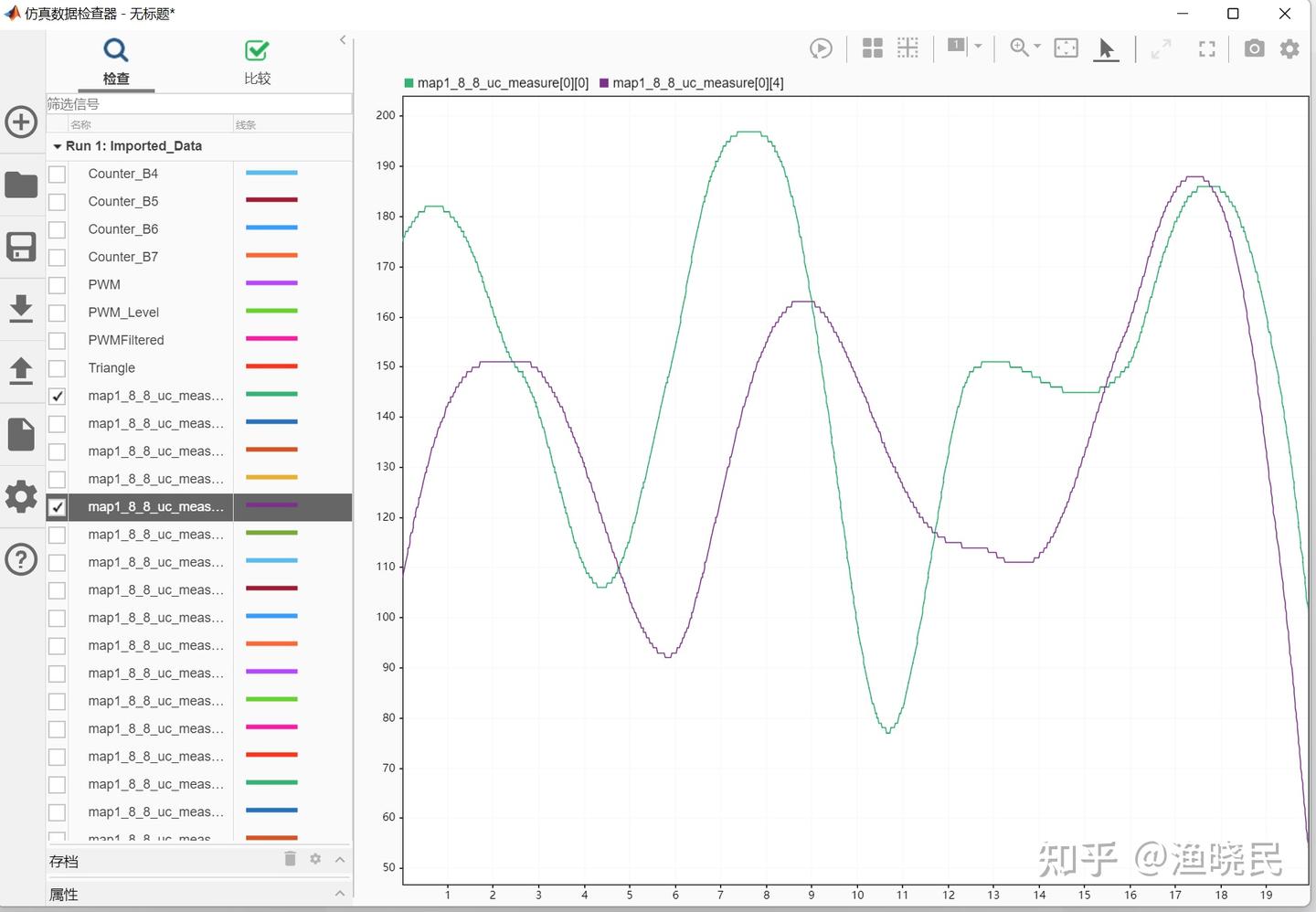Click the subplot grid layout icon
The image size is (1316, 912).
(871, 48)
